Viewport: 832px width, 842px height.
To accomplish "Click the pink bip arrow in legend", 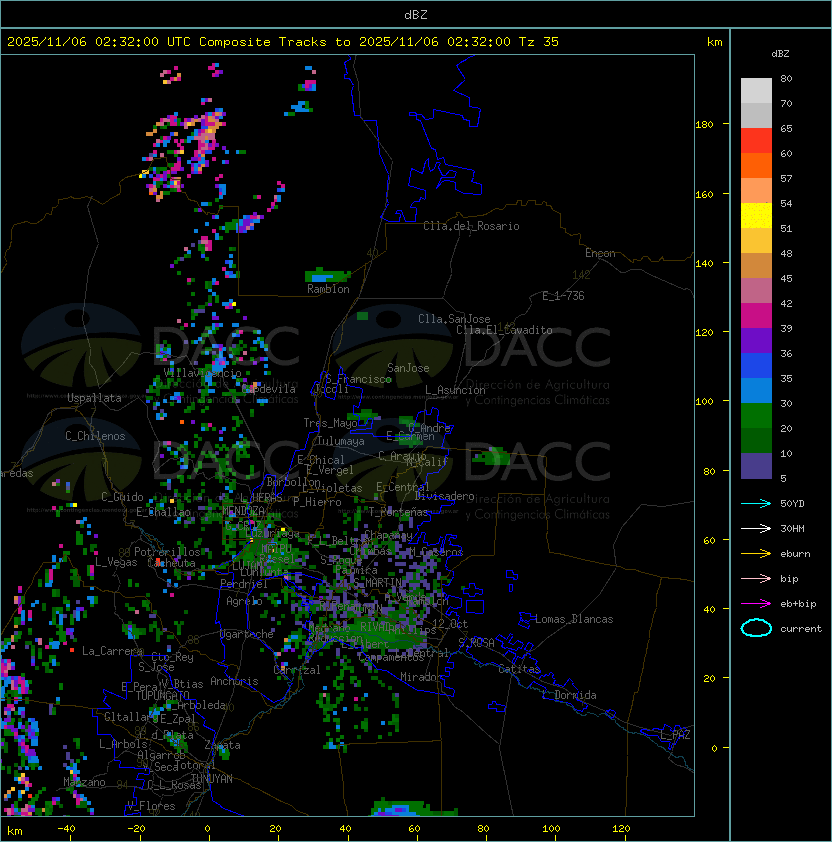I will pos(756,578).
